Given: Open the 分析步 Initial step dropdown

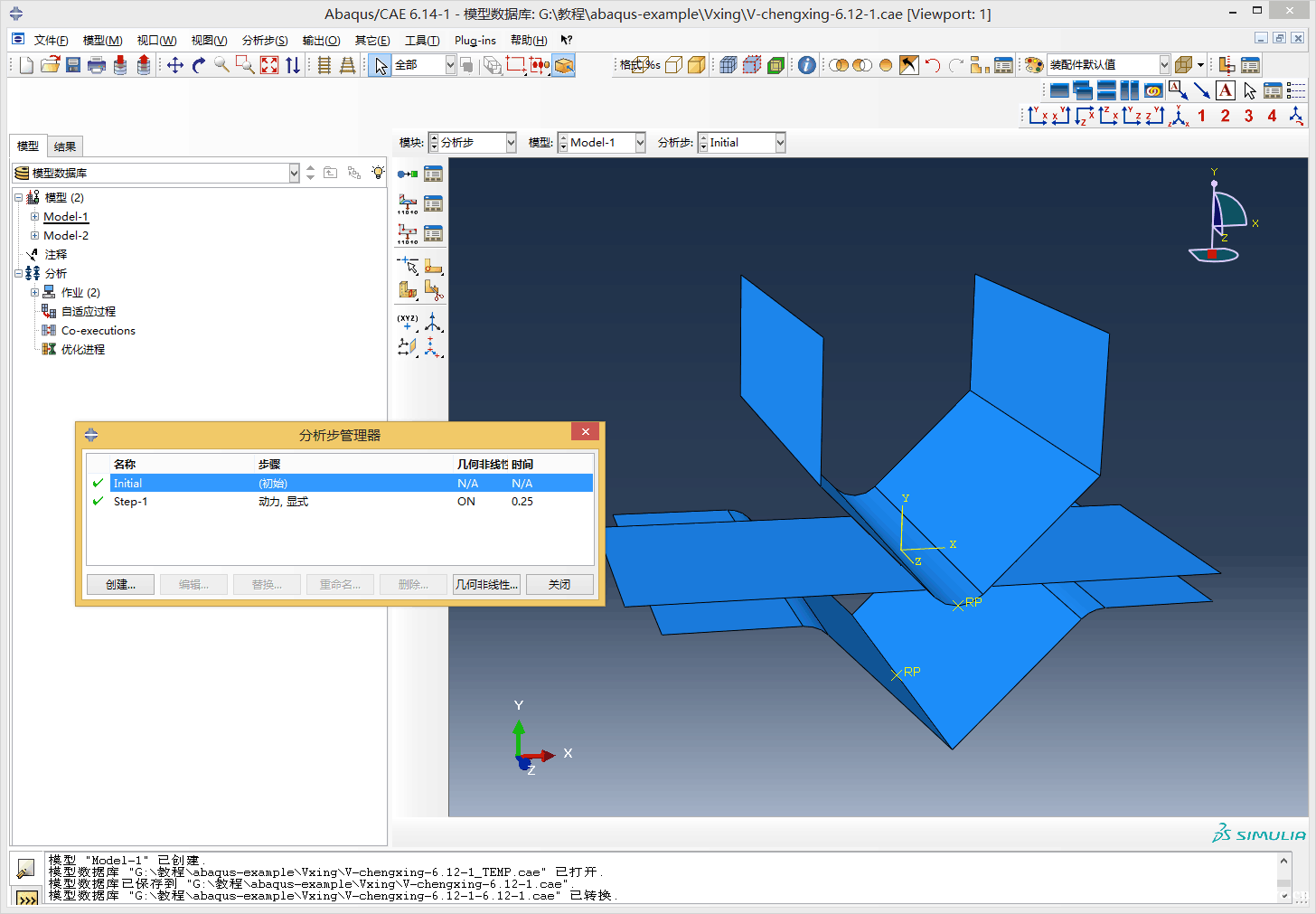Looking at the screenshot, I should [780, 143].
